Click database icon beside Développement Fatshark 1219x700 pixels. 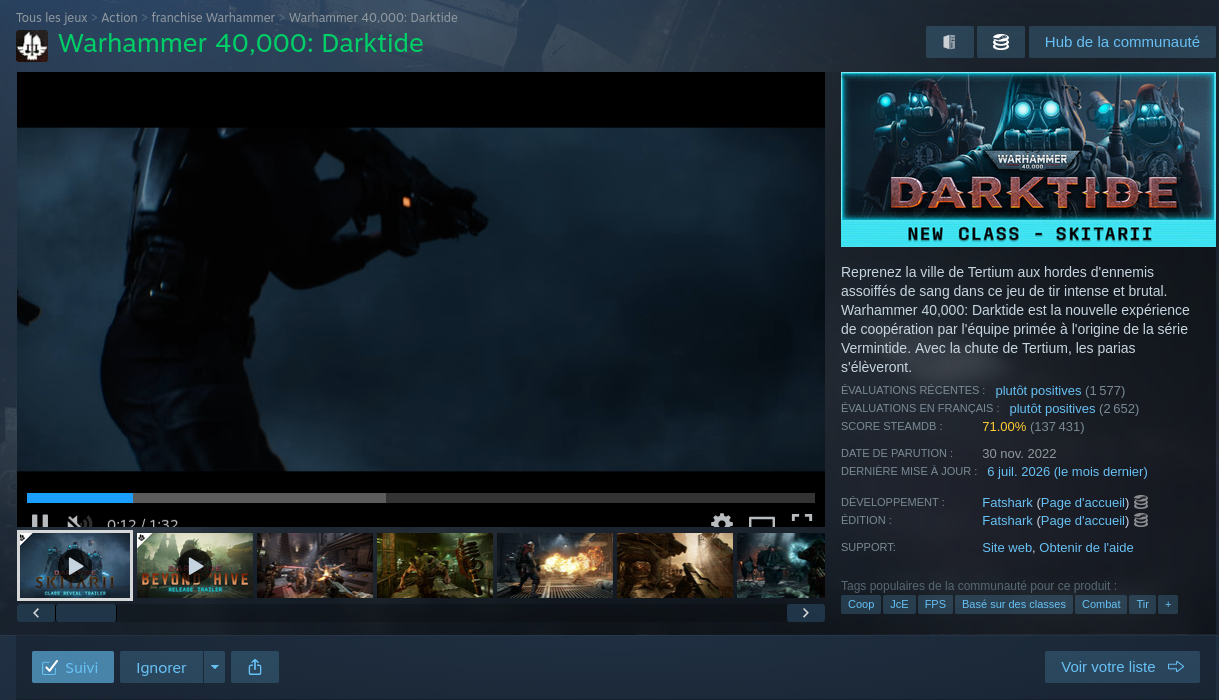(1141, 502)
